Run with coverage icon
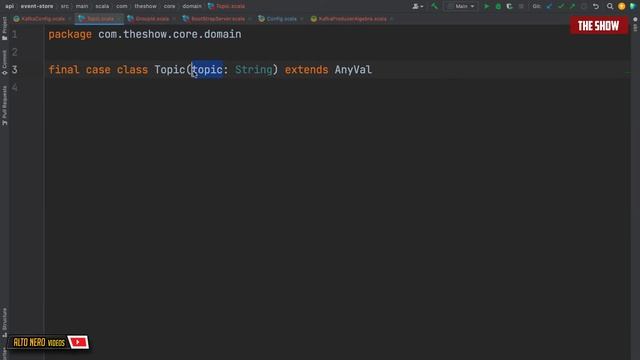The image size is (640, 360). [509, 6]
